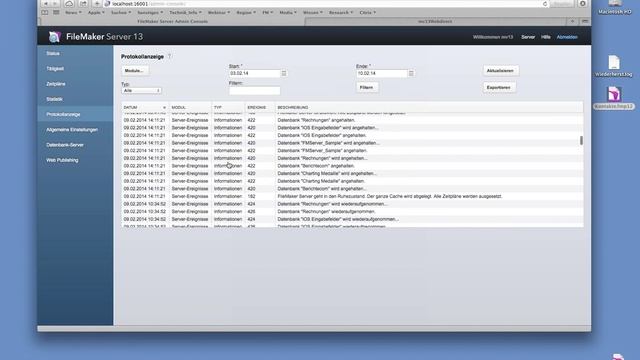Open Datenbank-Server in the sidebar
Viewport: 640px width, 360px height.
point(75,145)
